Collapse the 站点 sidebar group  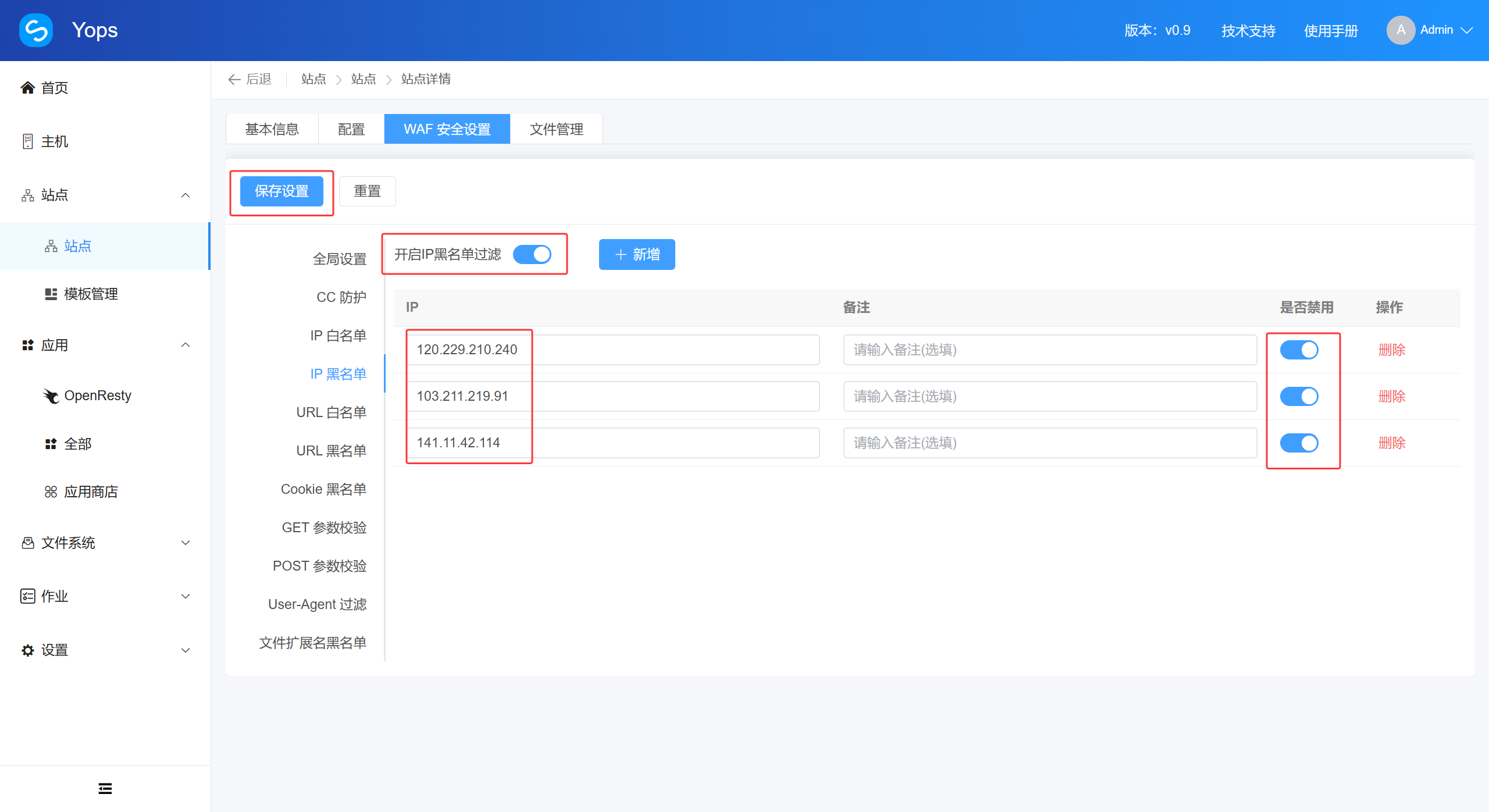(186, 195)
